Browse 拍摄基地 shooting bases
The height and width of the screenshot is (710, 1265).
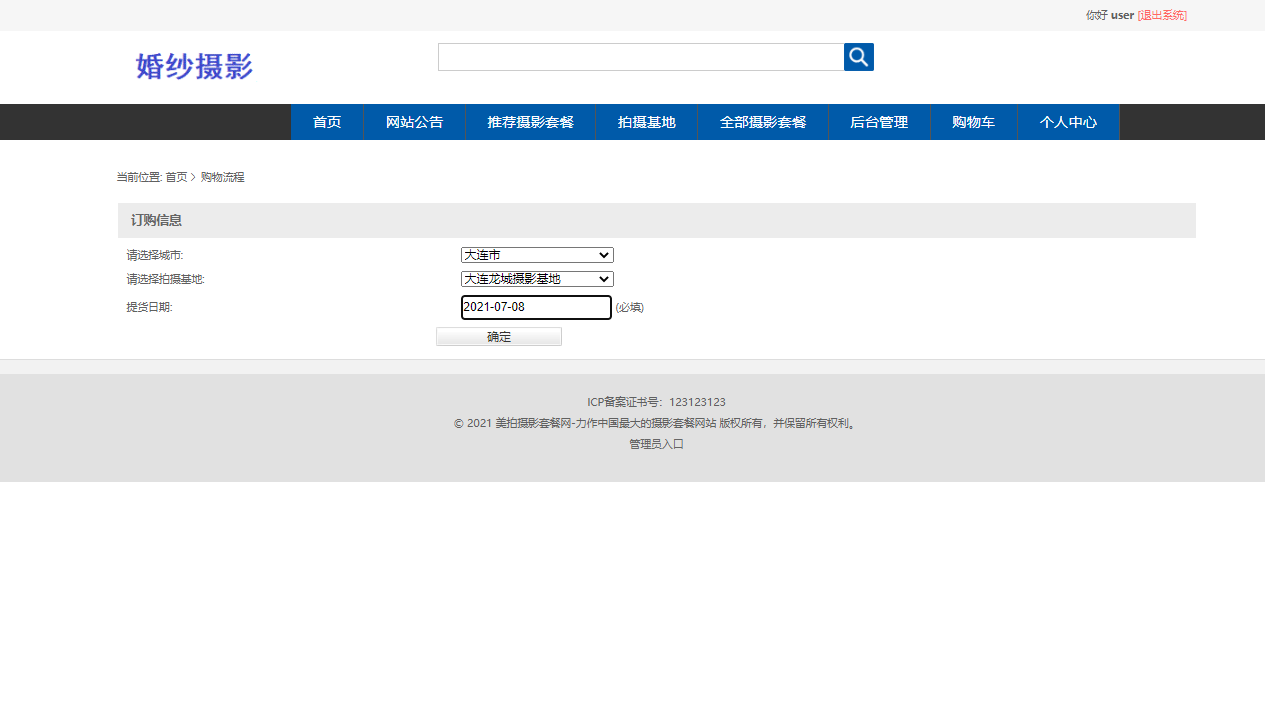[x=646, y=121]
